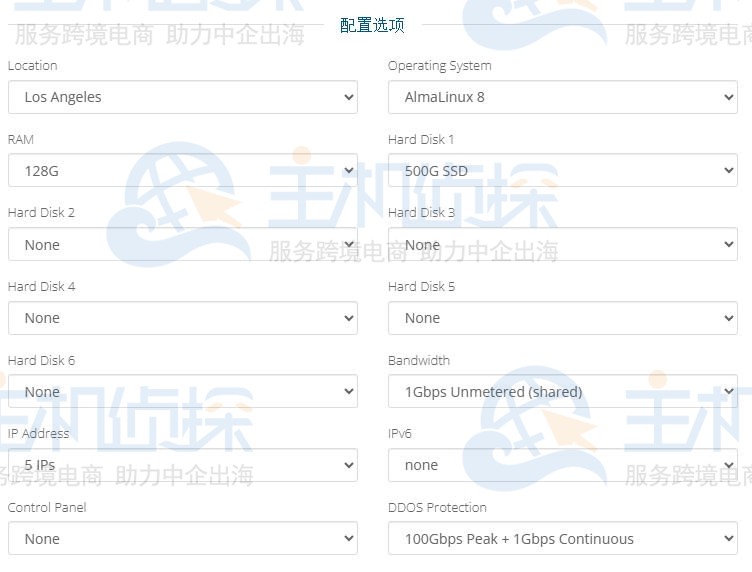Click the Location field label

(33, 66)
